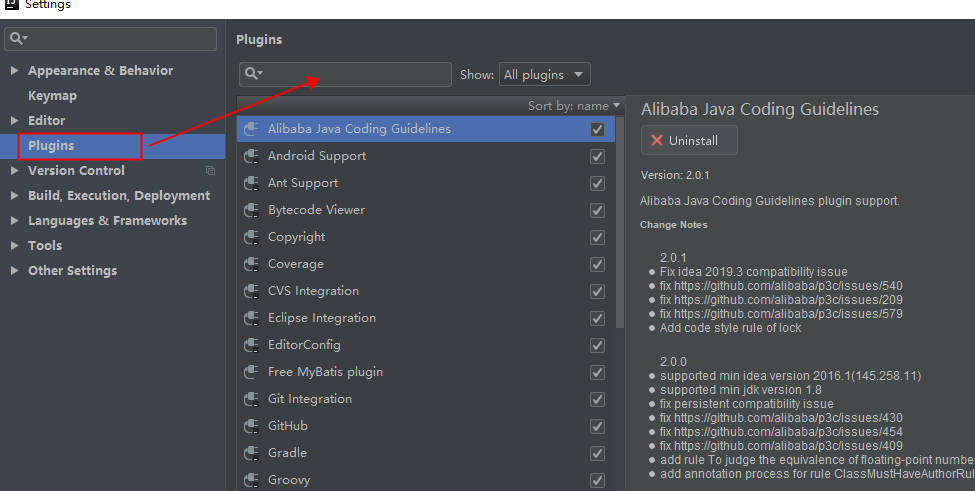Click the p3c issues/579 link text
Screen dimensions: 975x491
point(788,314)
